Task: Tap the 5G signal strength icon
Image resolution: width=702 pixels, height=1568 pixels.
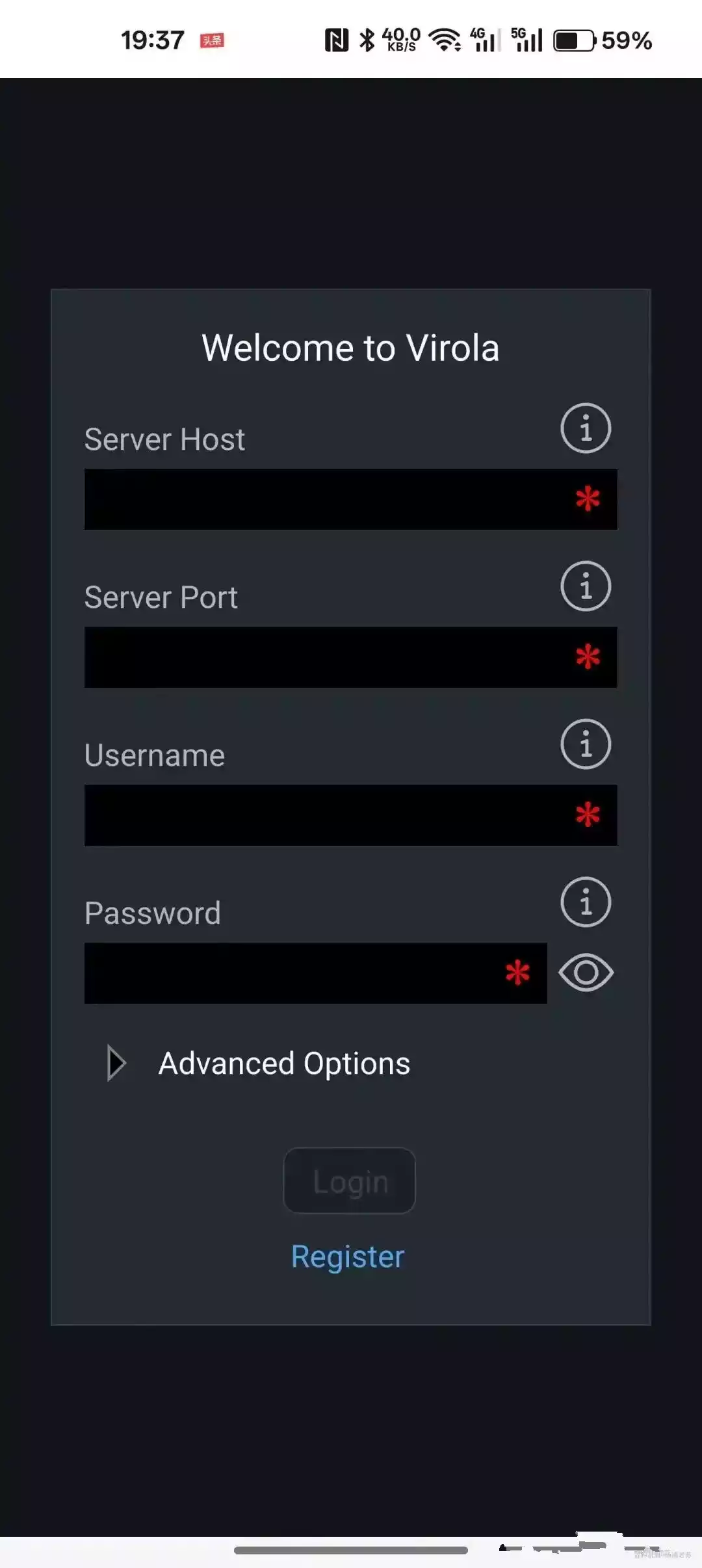Action: (527, 40)
